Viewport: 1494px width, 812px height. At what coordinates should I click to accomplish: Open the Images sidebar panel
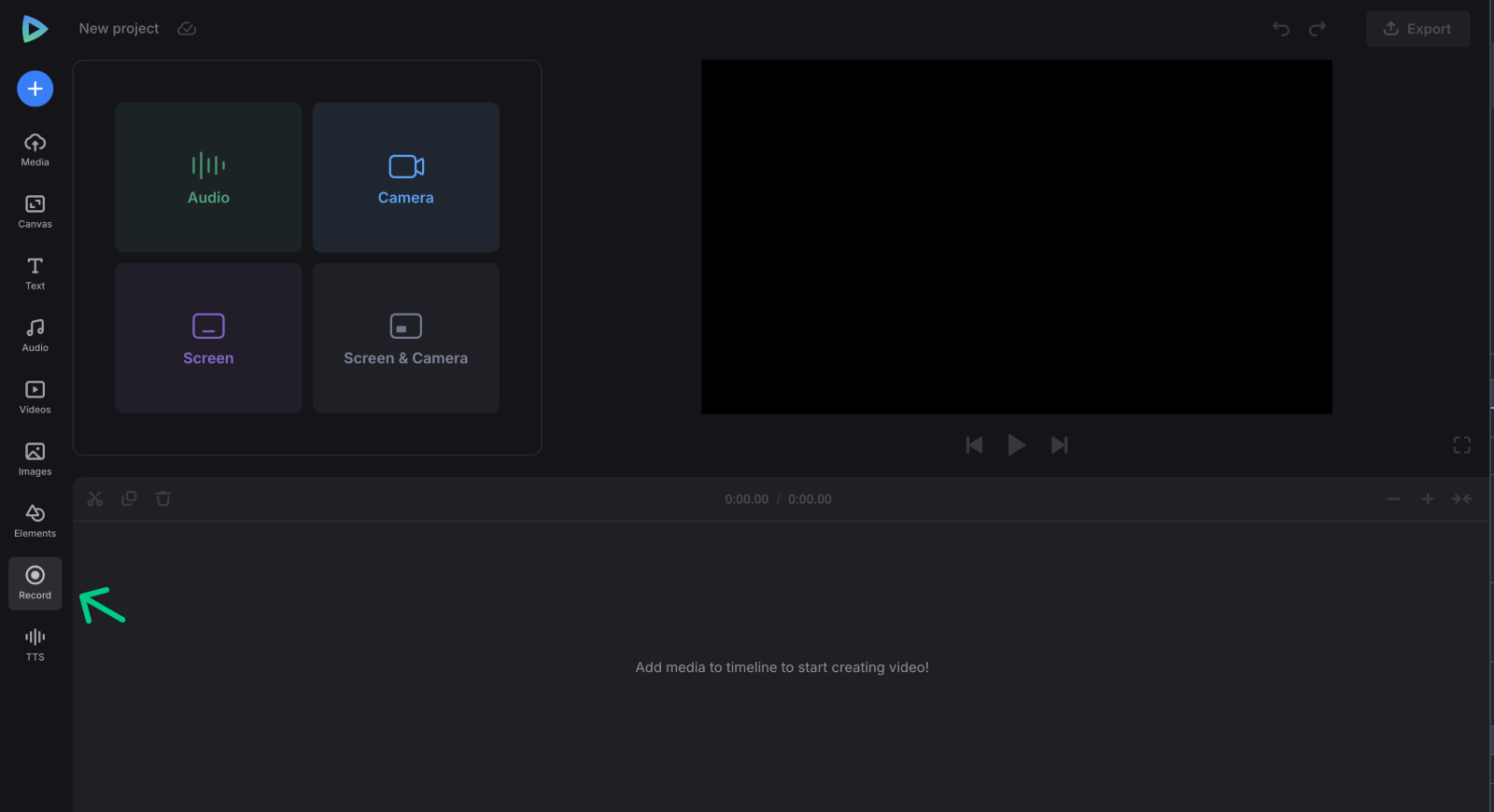click(35, 459)
